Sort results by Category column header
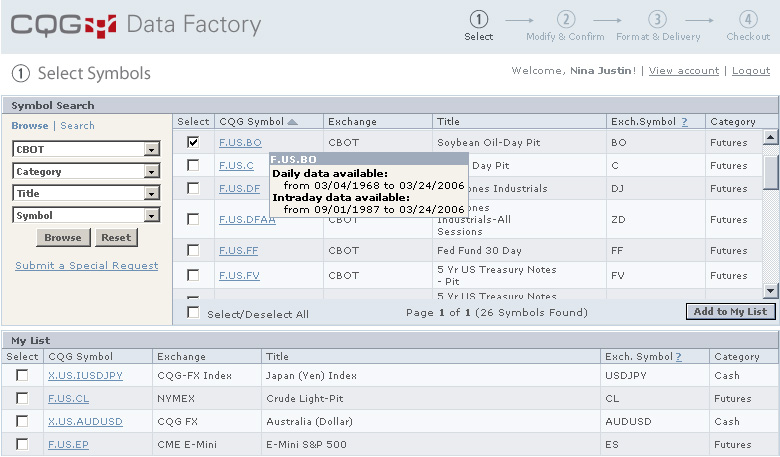The width and height of the screenshot is (780, 457). [x=733, y=122]
